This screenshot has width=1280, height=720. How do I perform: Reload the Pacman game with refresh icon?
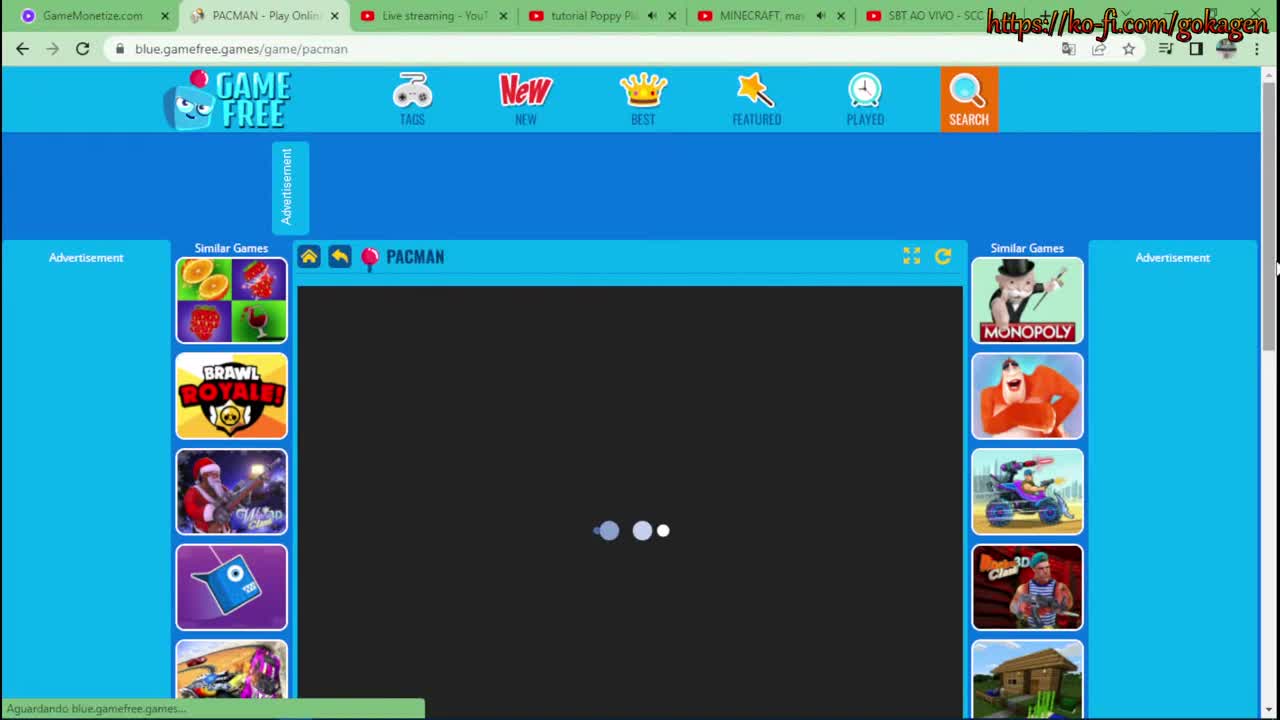(x=943, y=257)
